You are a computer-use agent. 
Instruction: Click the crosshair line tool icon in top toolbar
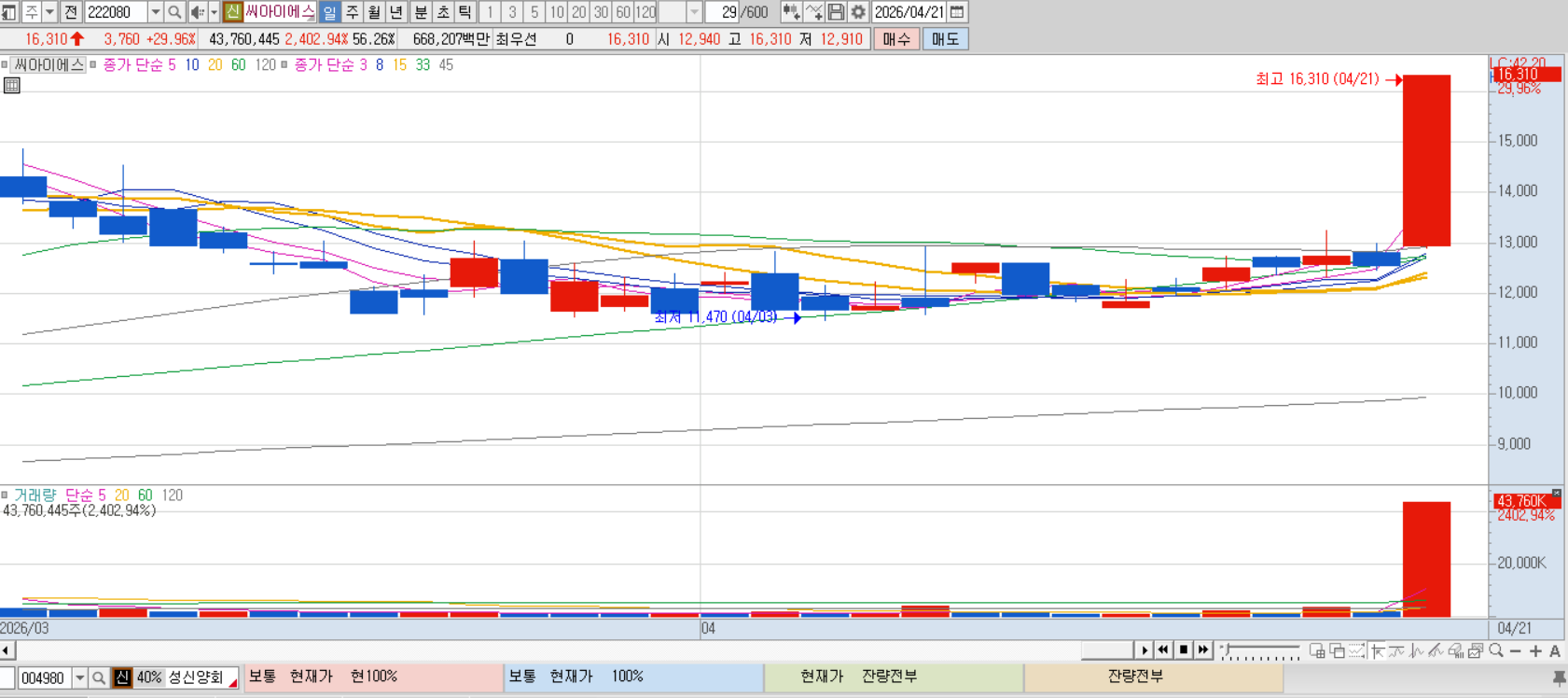point(814,12)
